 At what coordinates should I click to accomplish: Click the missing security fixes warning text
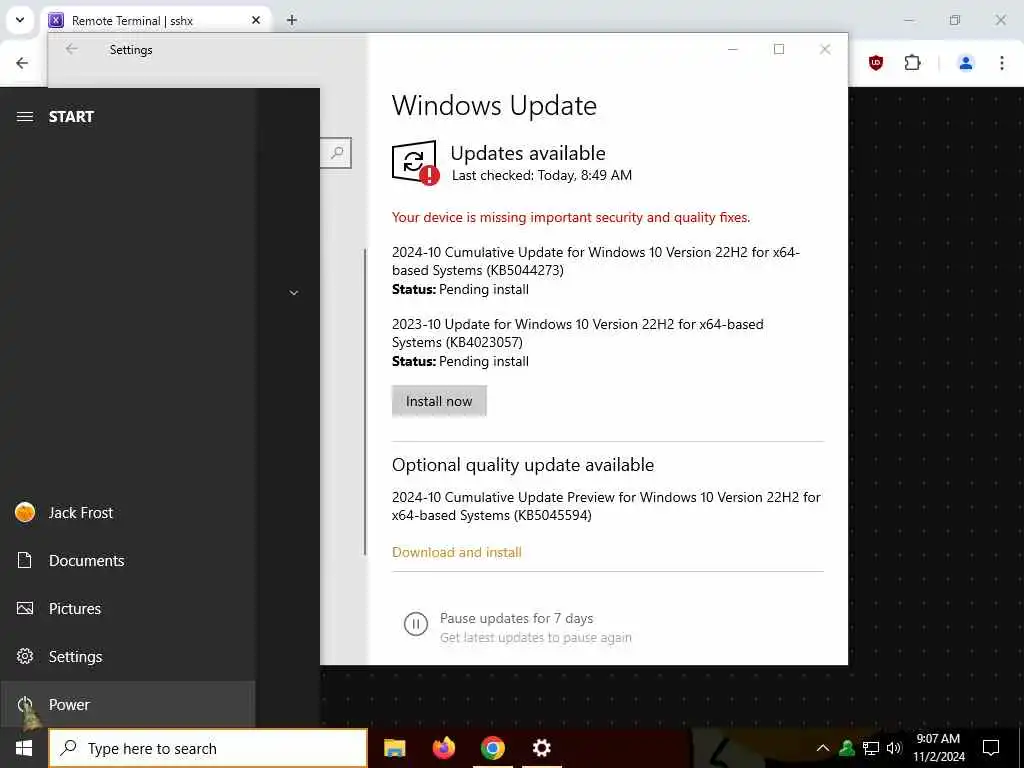pos(571,217)
